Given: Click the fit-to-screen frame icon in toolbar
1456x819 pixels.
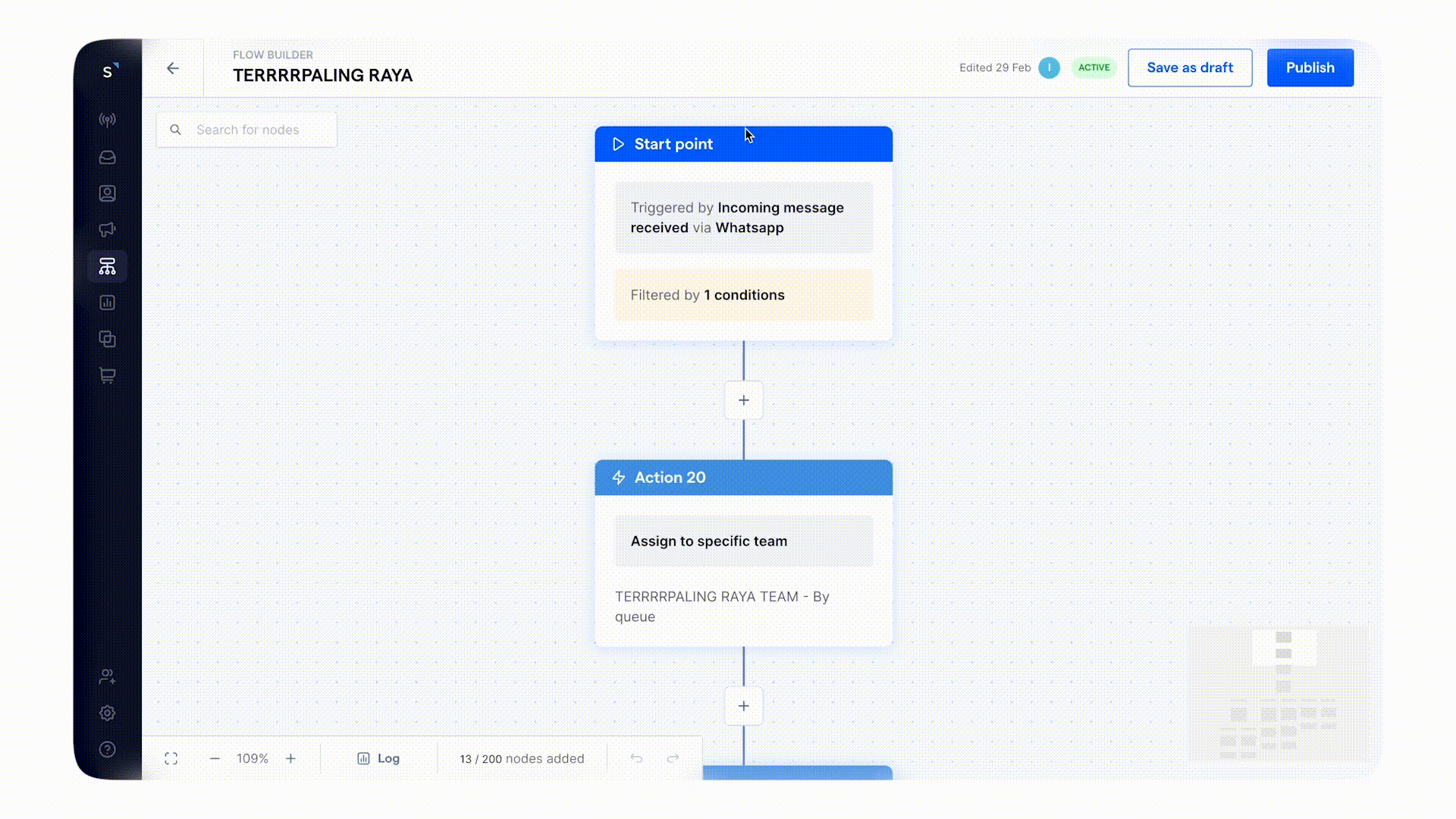Looking at the screenshot, I should click(170, 758).
